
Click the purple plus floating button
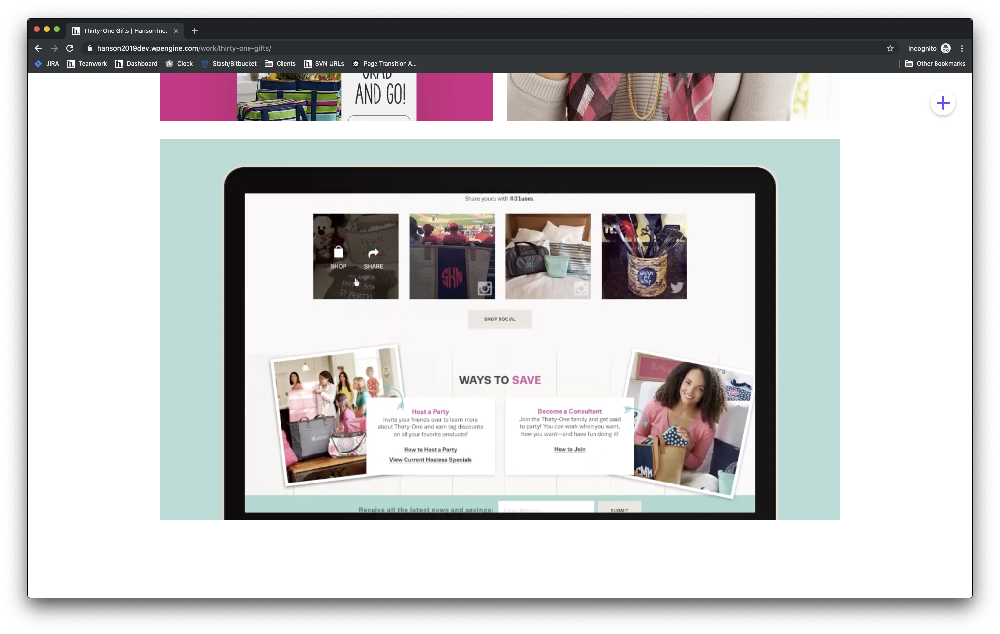click(943, 103)
